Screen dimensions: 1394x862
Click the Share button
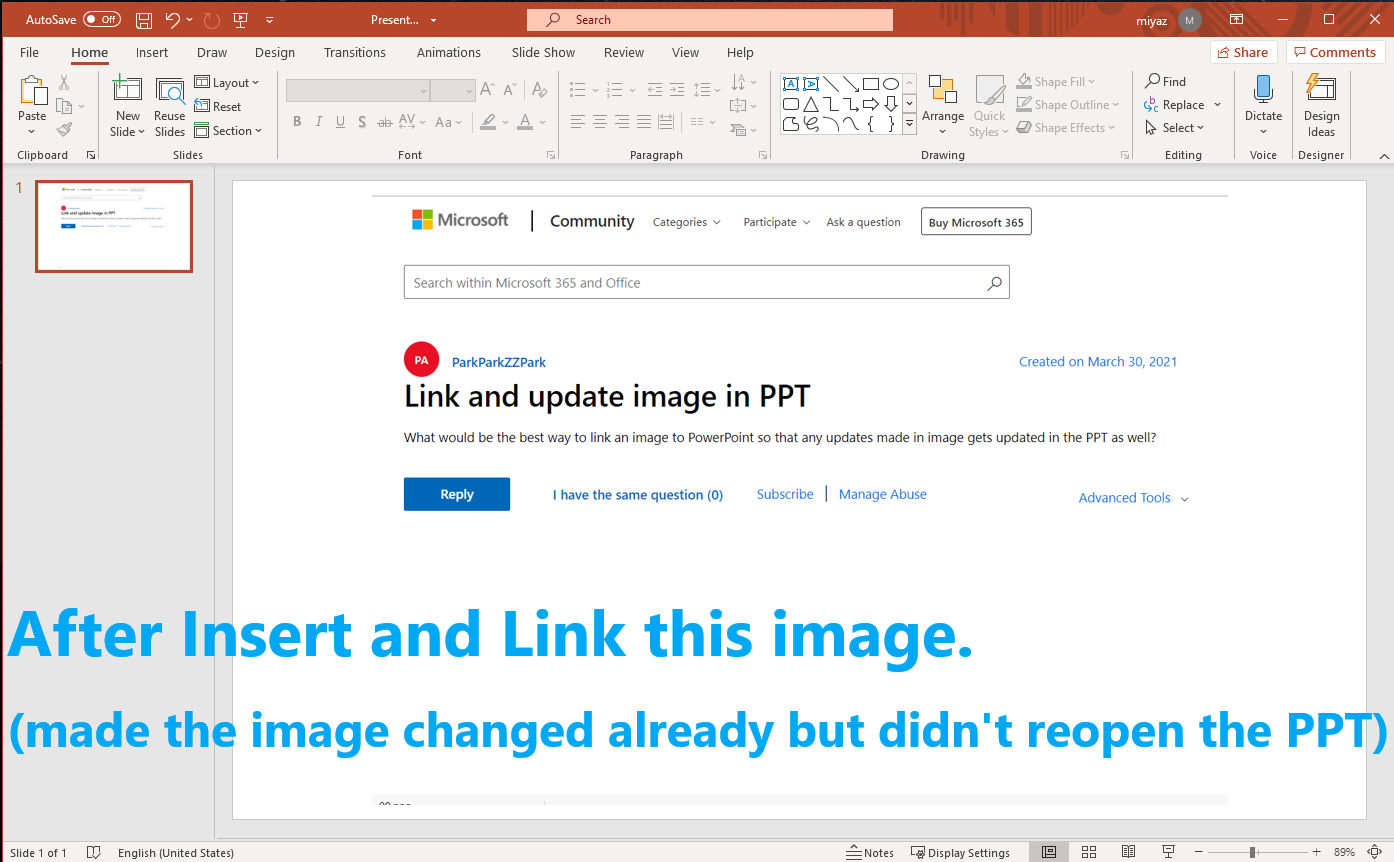[1243, 53]
